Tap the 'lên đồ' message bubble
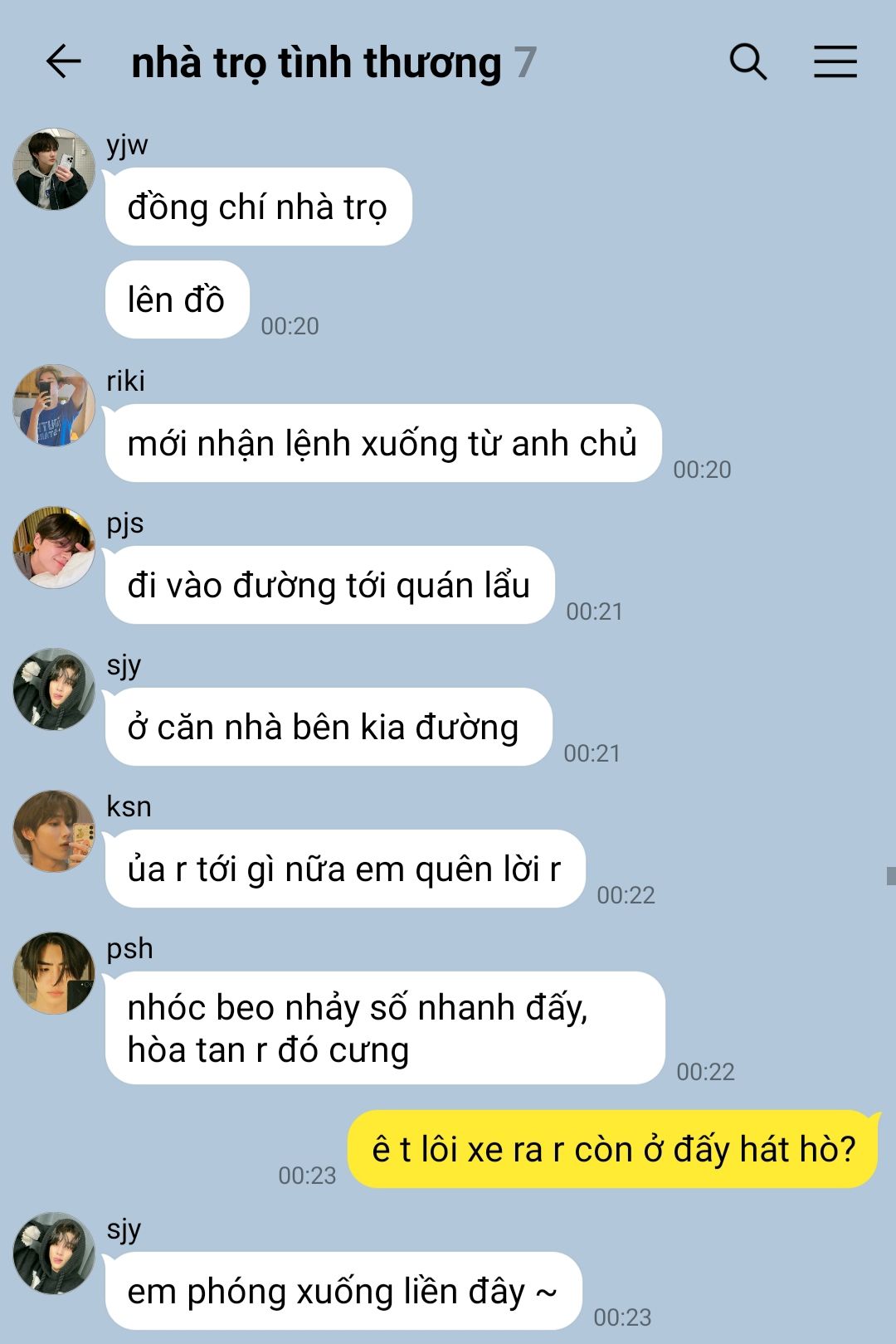896x1344 pixels. (177, 299)
